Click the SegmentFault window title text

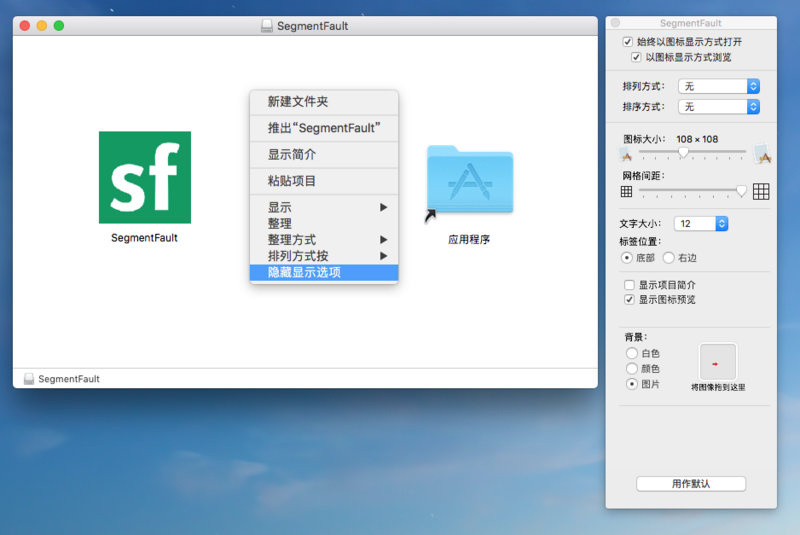(312, 26)
